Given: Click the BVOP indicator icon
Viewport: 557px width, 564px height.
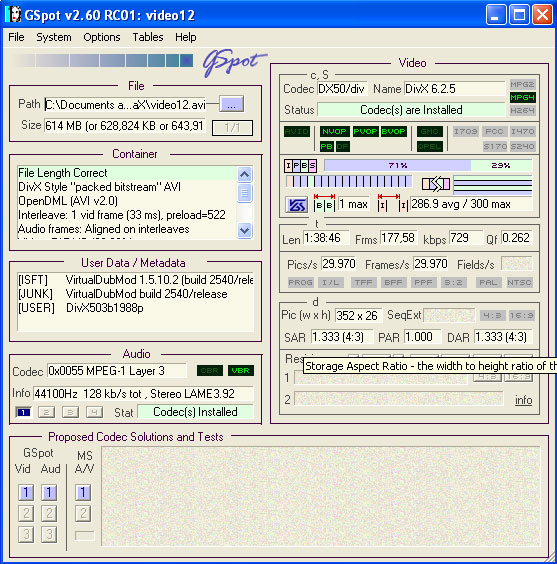Looking at the screenshot, I should tap(393, 132).
